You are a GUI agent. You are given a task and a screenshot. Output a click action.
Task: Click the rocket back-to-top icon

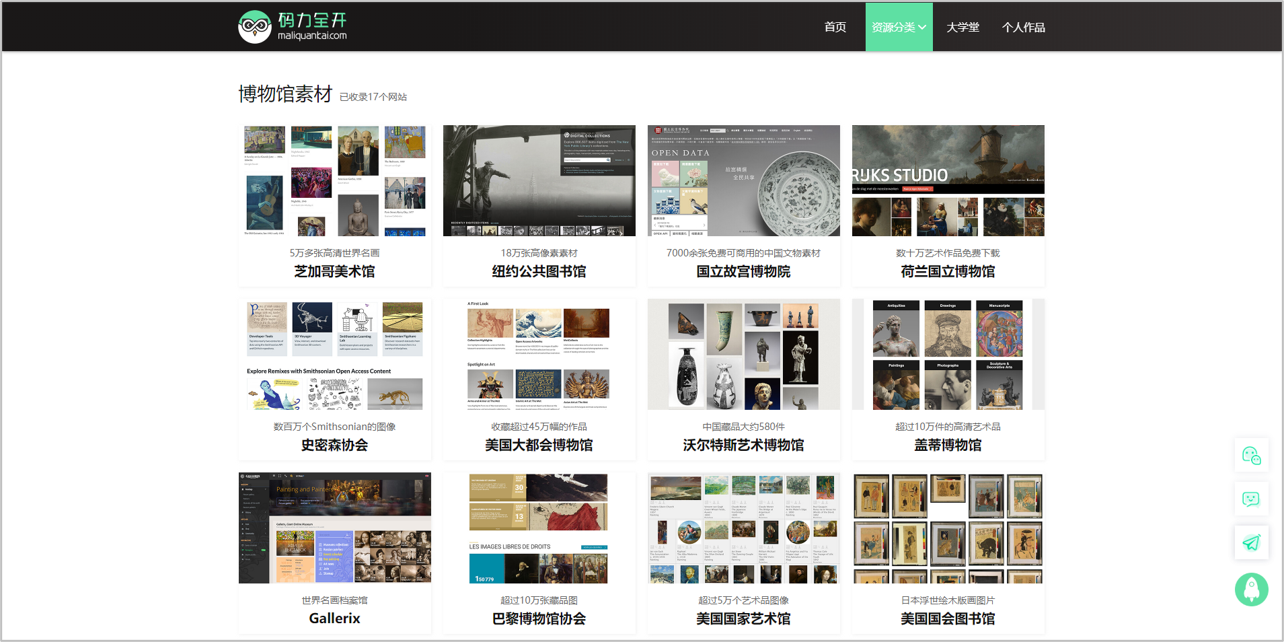(x=1251, y=589)
